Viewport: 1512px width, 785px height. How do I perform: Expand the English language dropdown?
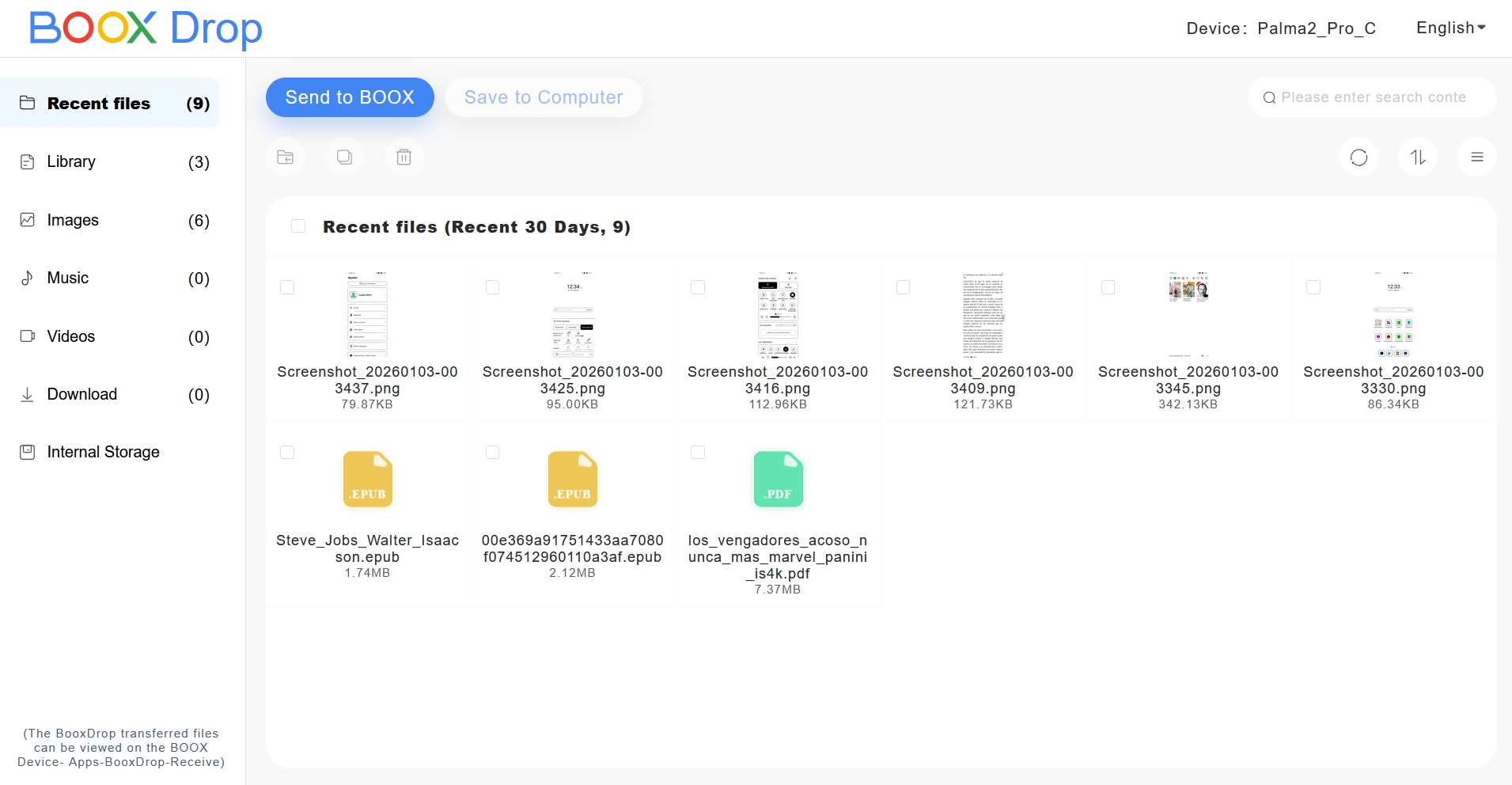(x=1450, y=28)
